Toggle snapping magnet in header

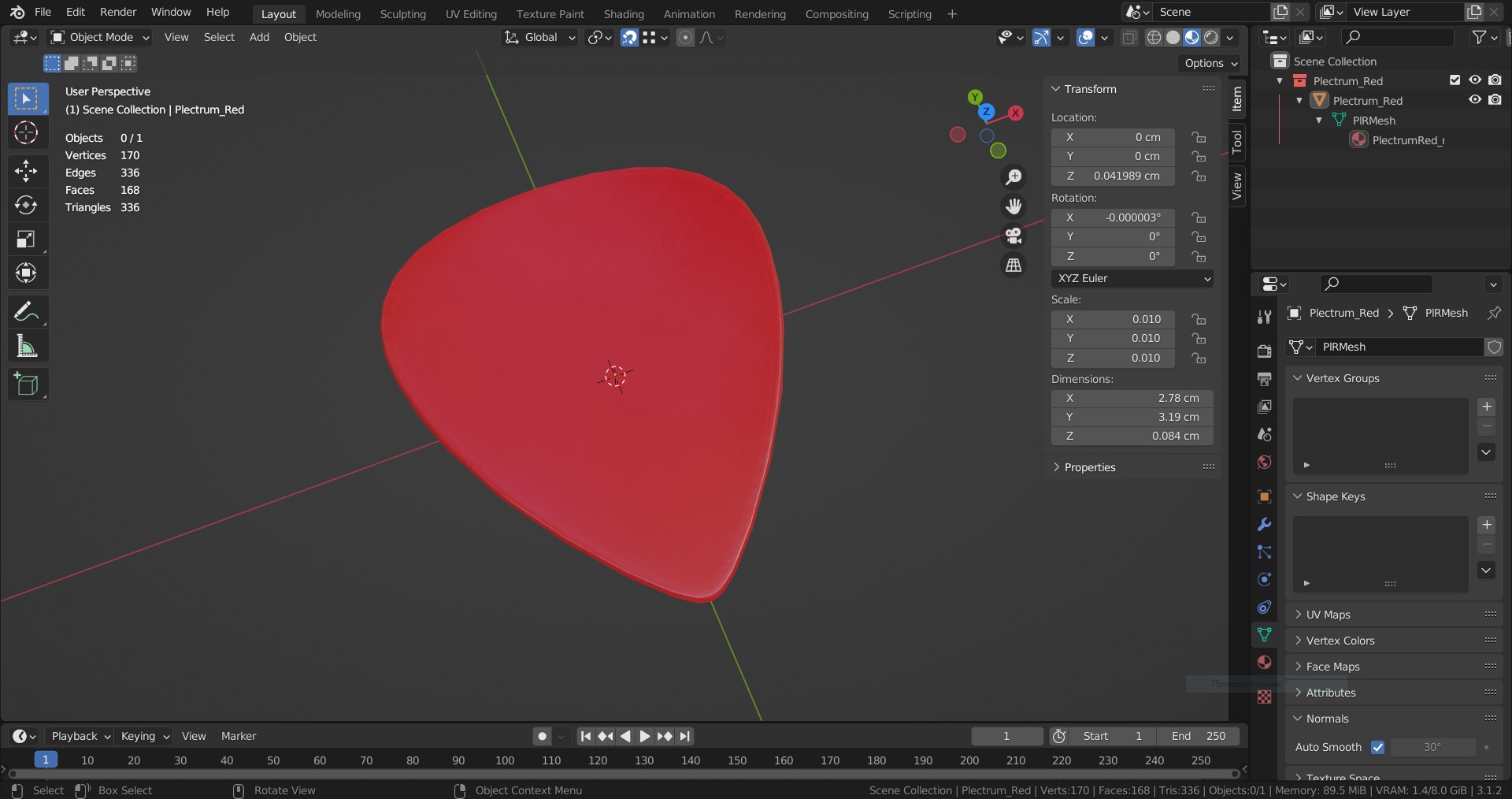tap(629, 37)
